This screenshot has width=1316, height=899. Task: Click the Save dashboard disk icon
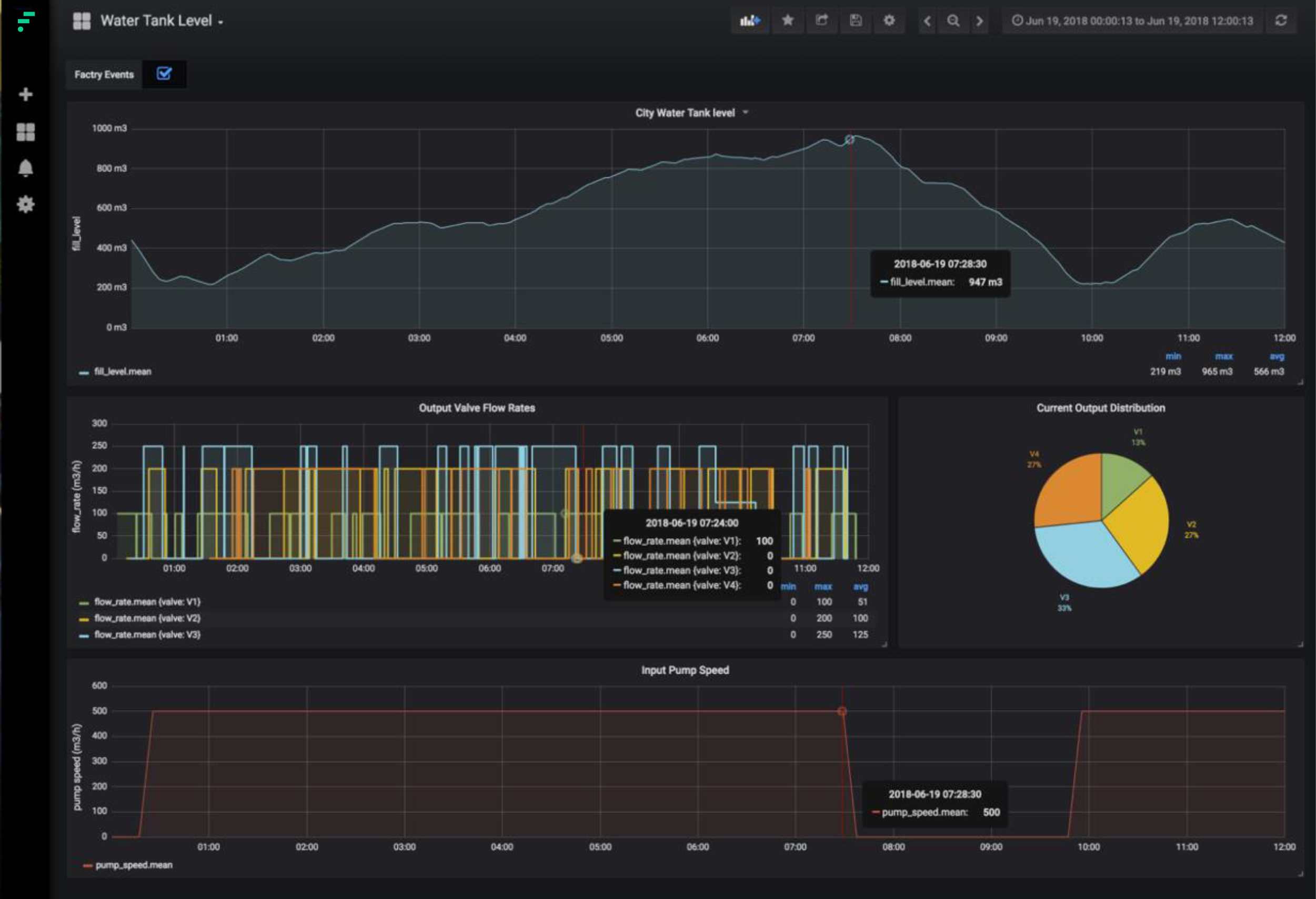[856, 21]
